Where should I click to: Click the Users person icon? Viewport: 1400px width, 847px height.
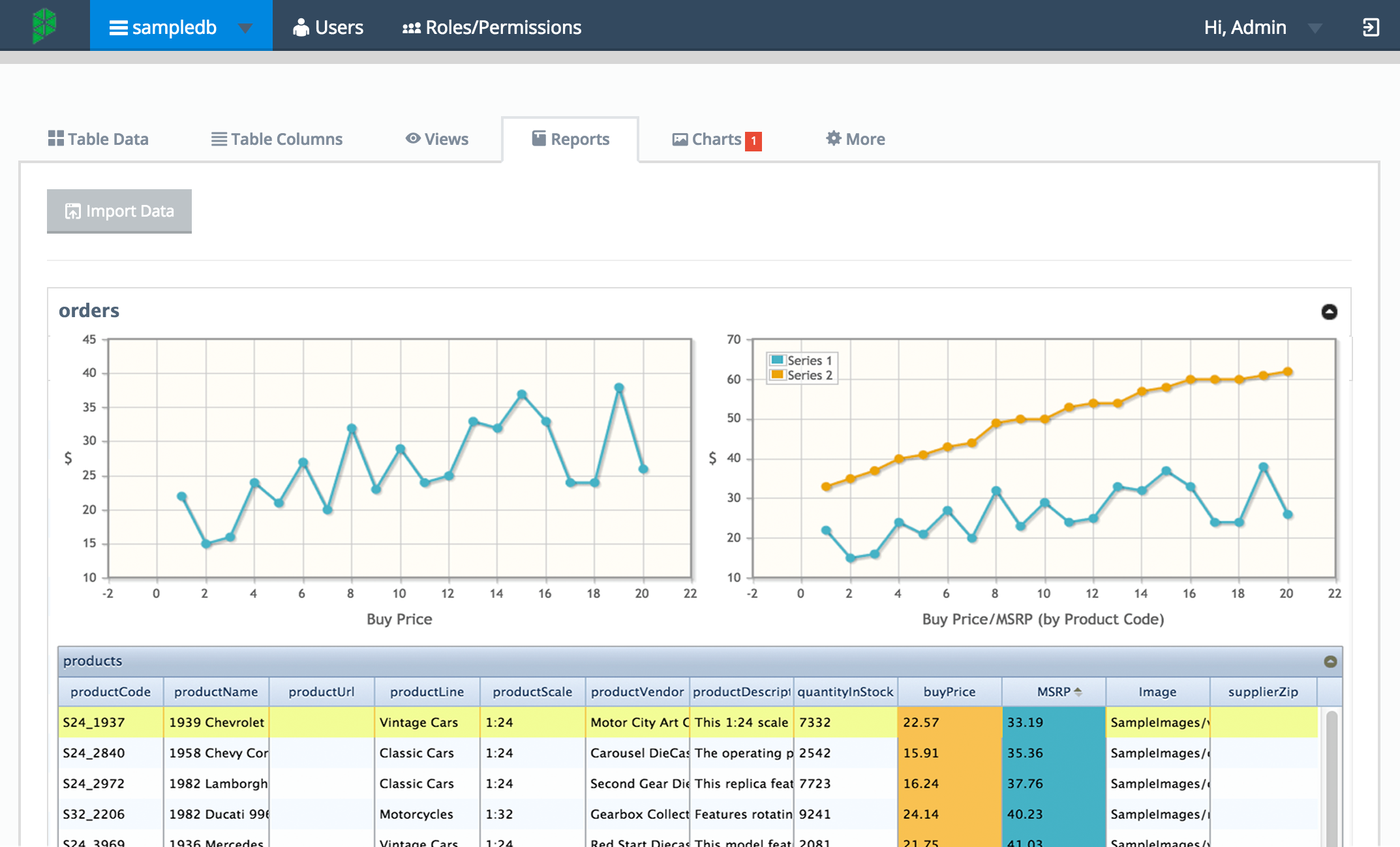tap(301, 27)
